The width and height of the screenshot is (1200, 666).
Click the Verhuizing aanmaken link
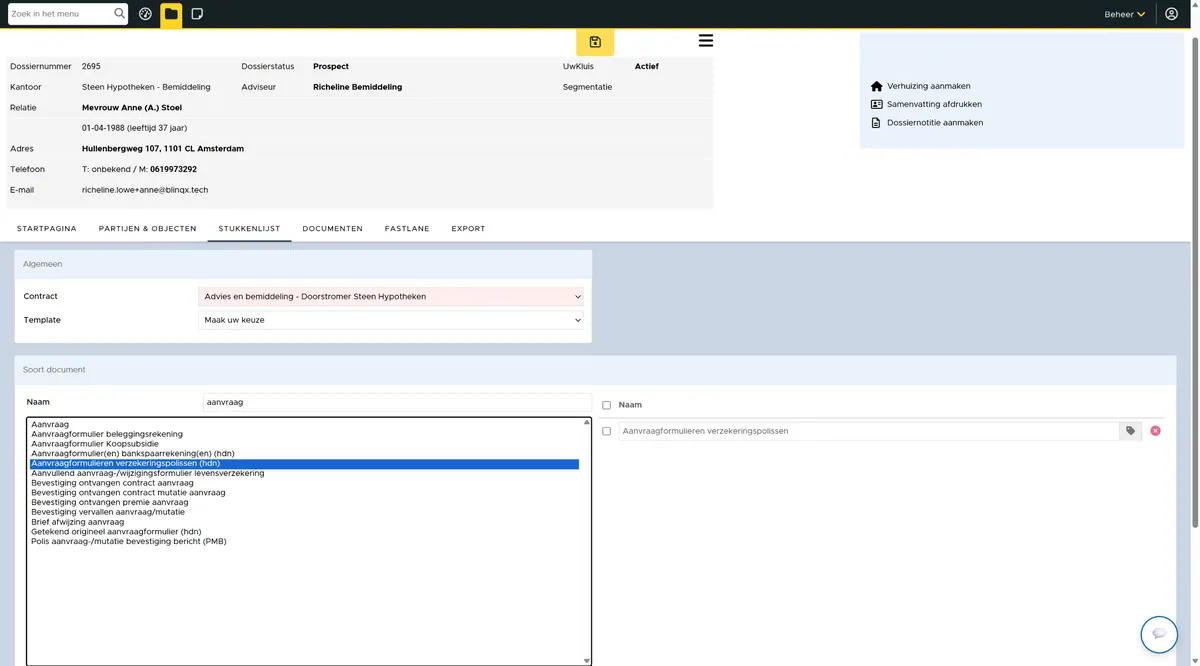[x=929, y=86]
